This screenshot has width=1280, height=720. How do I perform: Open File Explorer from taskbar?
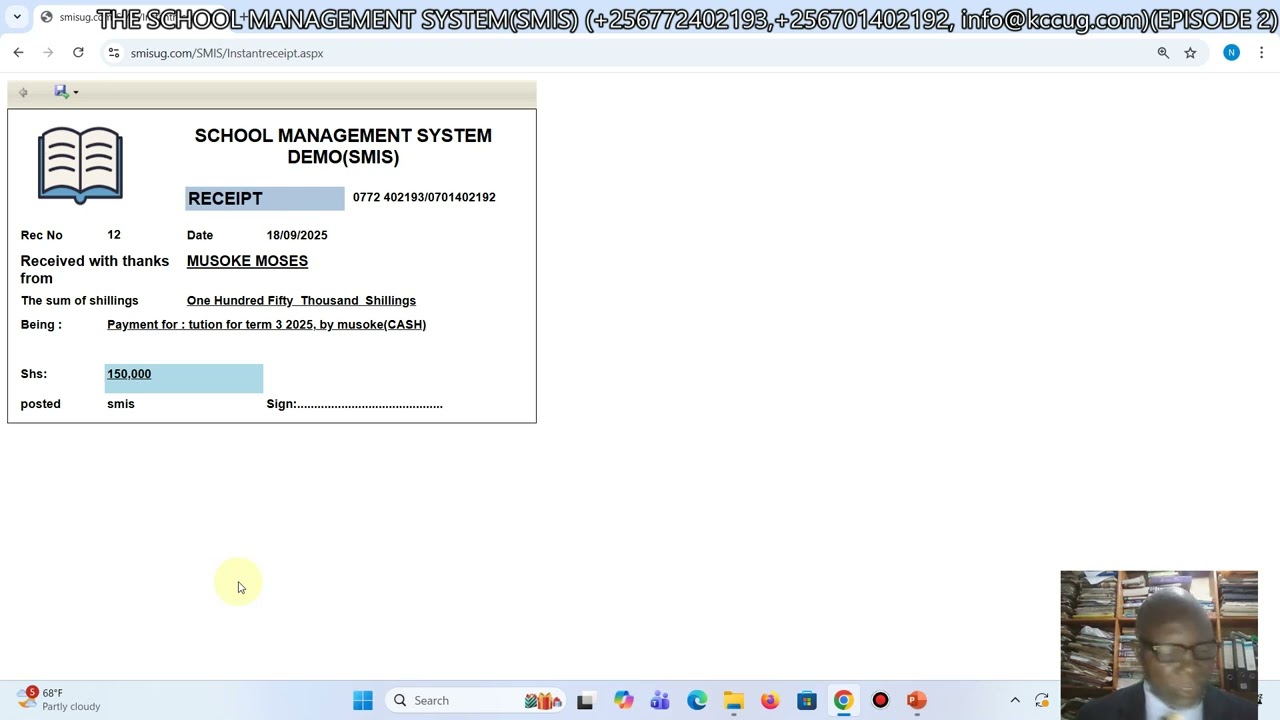click(x=734, y=701)
